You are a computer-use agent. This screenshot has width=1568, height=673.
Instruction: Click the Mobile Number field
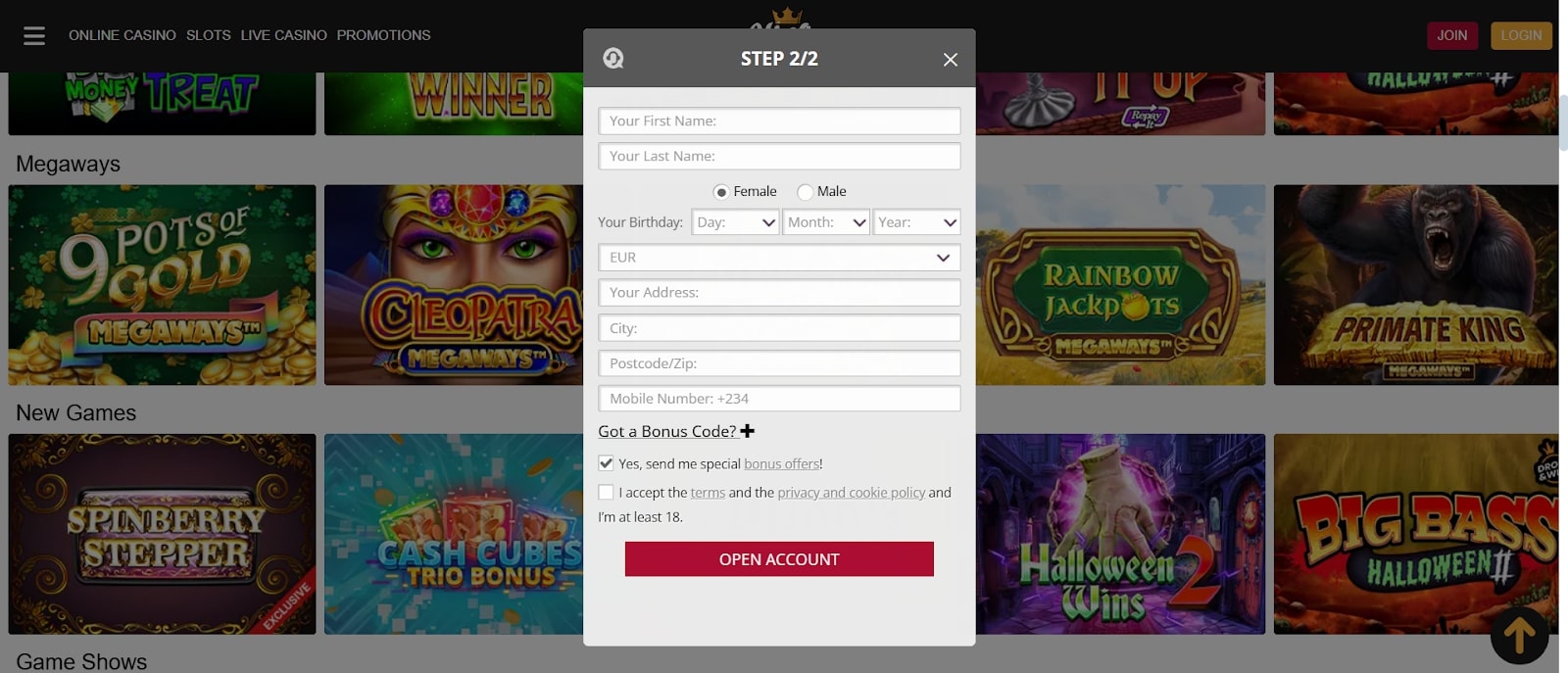pos(779,399)
